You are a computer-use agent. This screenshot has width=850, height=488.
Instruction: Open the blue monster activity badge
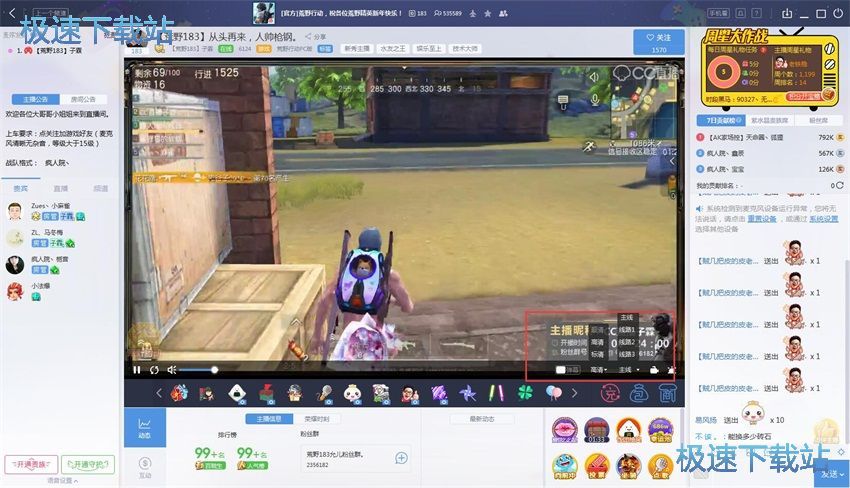pos(564,466)
